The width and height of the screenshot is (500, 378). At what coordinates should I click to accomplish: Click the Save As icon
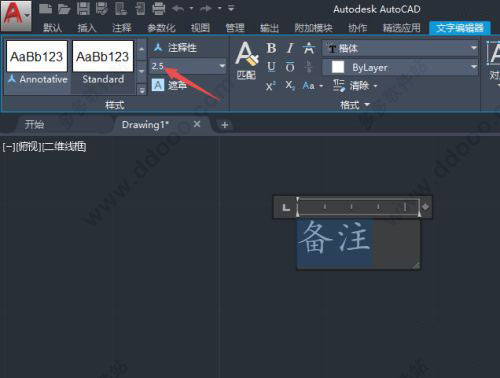[x=102, y=9]
